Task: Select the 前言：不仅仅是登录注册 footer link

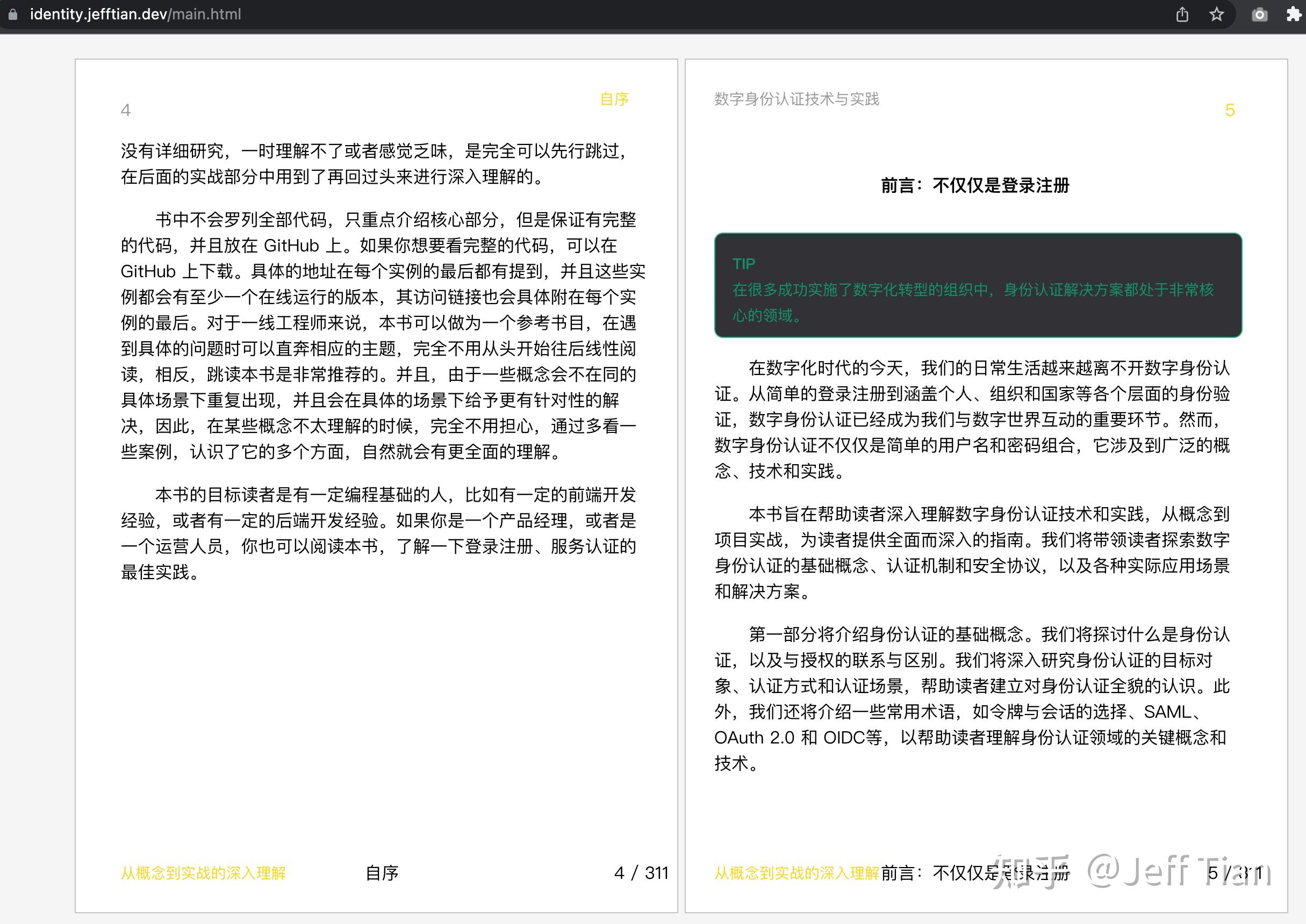Action: (x=977, y=872)
